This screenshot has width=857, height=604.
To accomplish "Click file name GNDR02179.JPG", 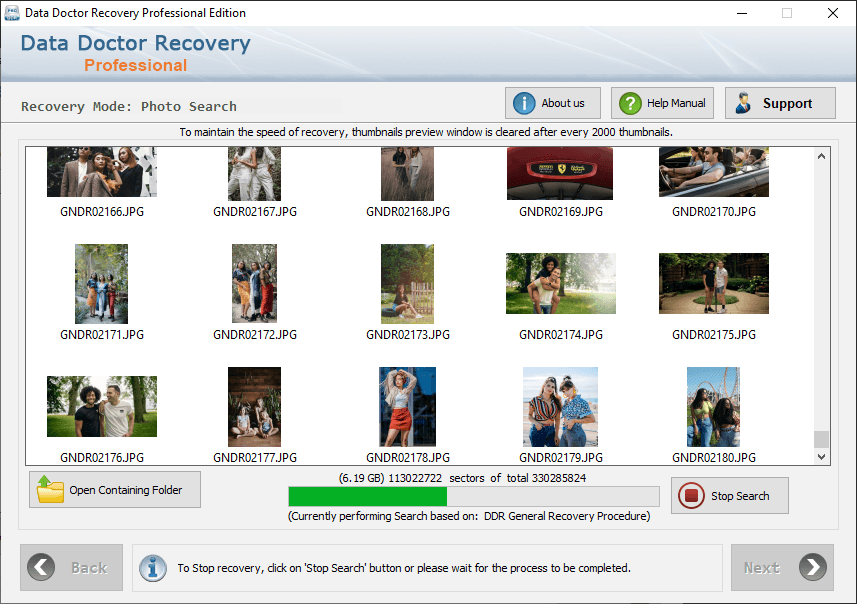I will pos(561,458).
